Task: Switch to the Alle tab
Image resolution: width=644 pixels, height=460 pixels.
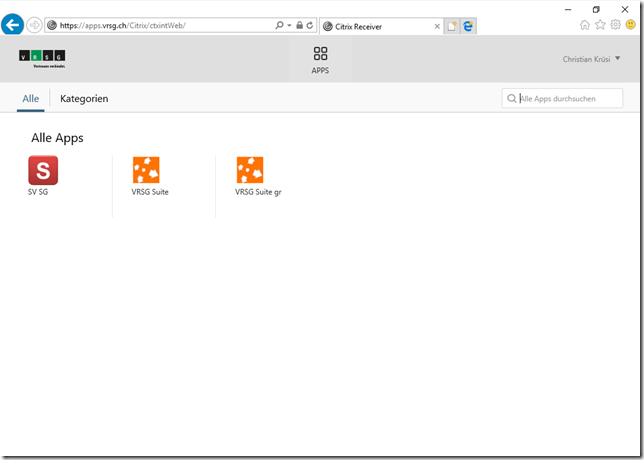Action: (31, 99)
